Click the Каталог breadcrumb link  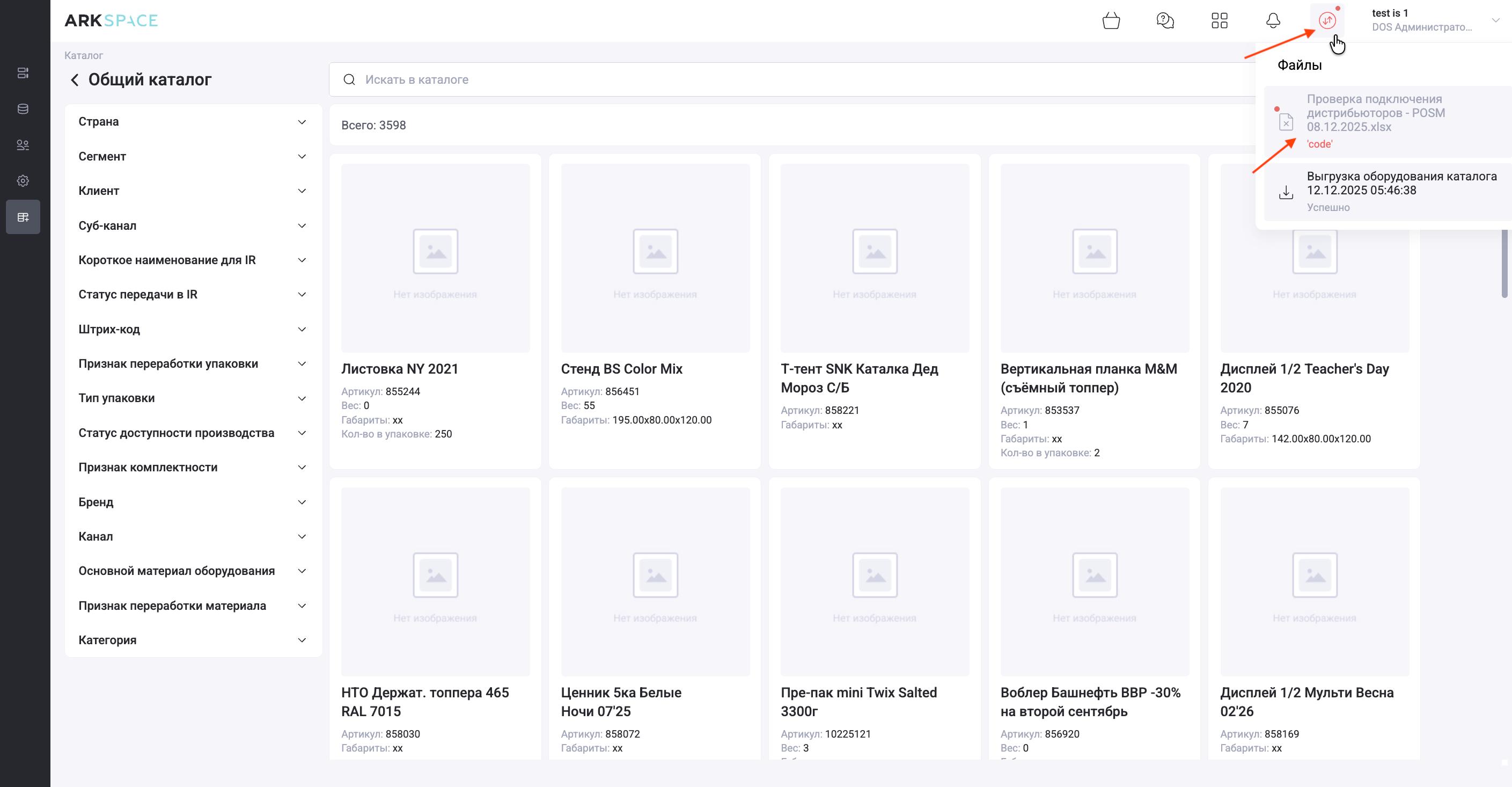(83, 55)
